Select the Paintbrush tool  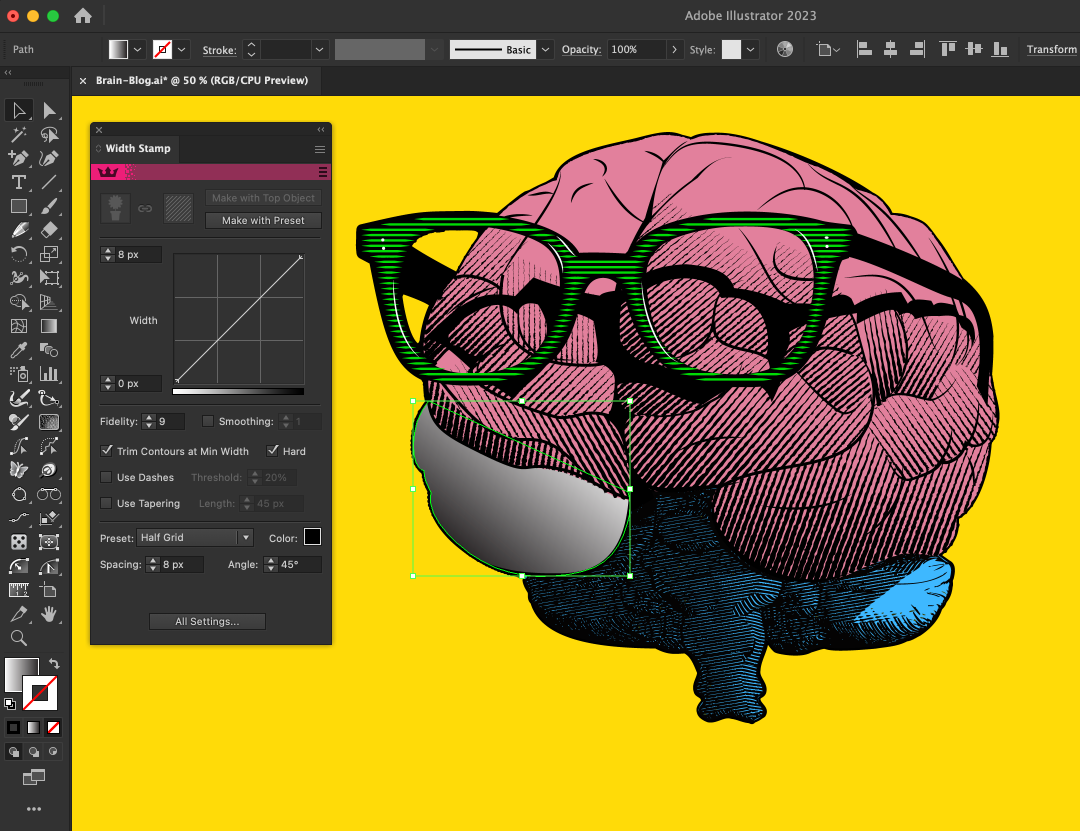[49, 206]
